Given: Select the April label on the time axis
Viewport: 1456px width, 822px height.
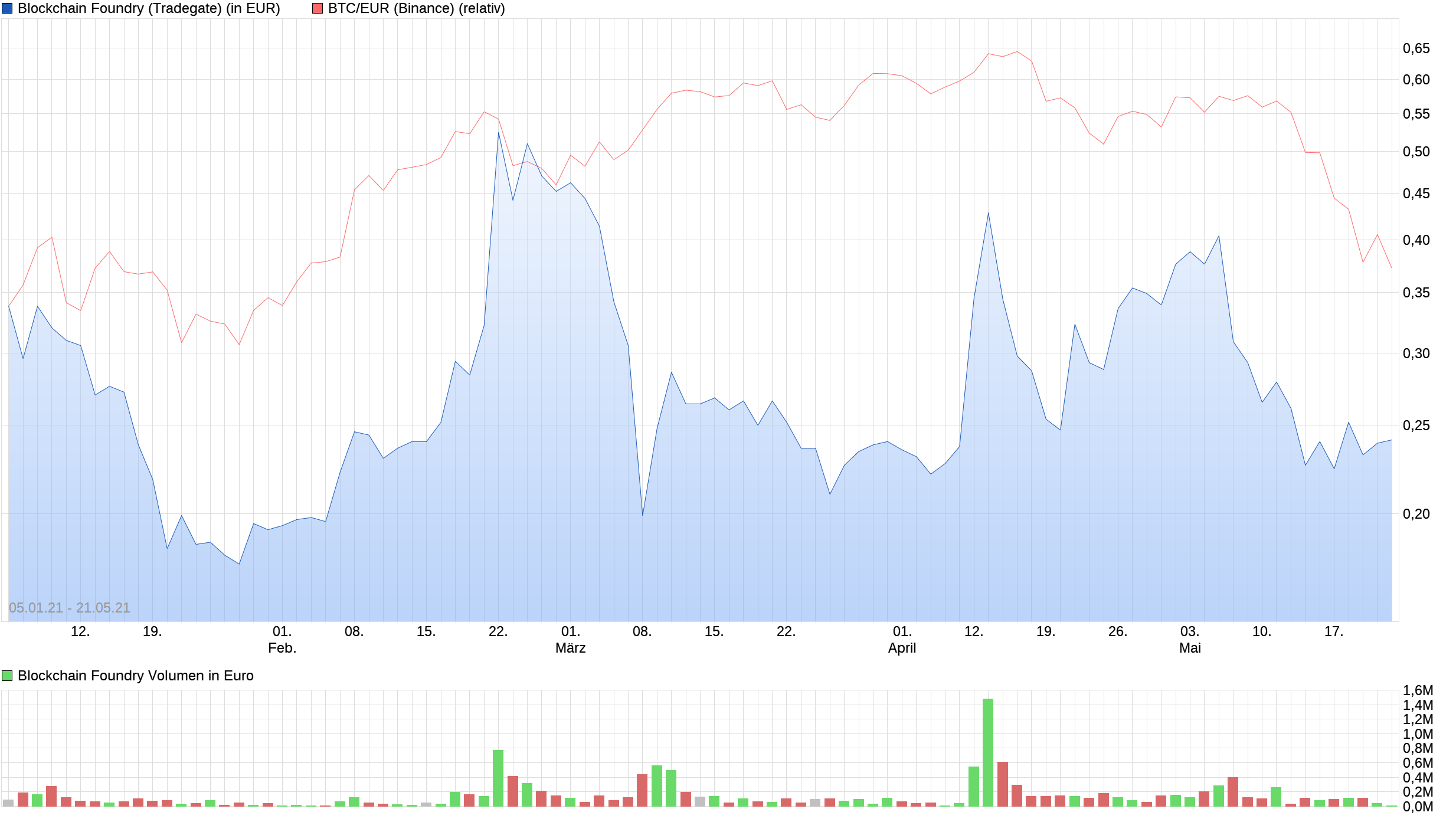Looking at the screenshot, I should tap(901, 647).
